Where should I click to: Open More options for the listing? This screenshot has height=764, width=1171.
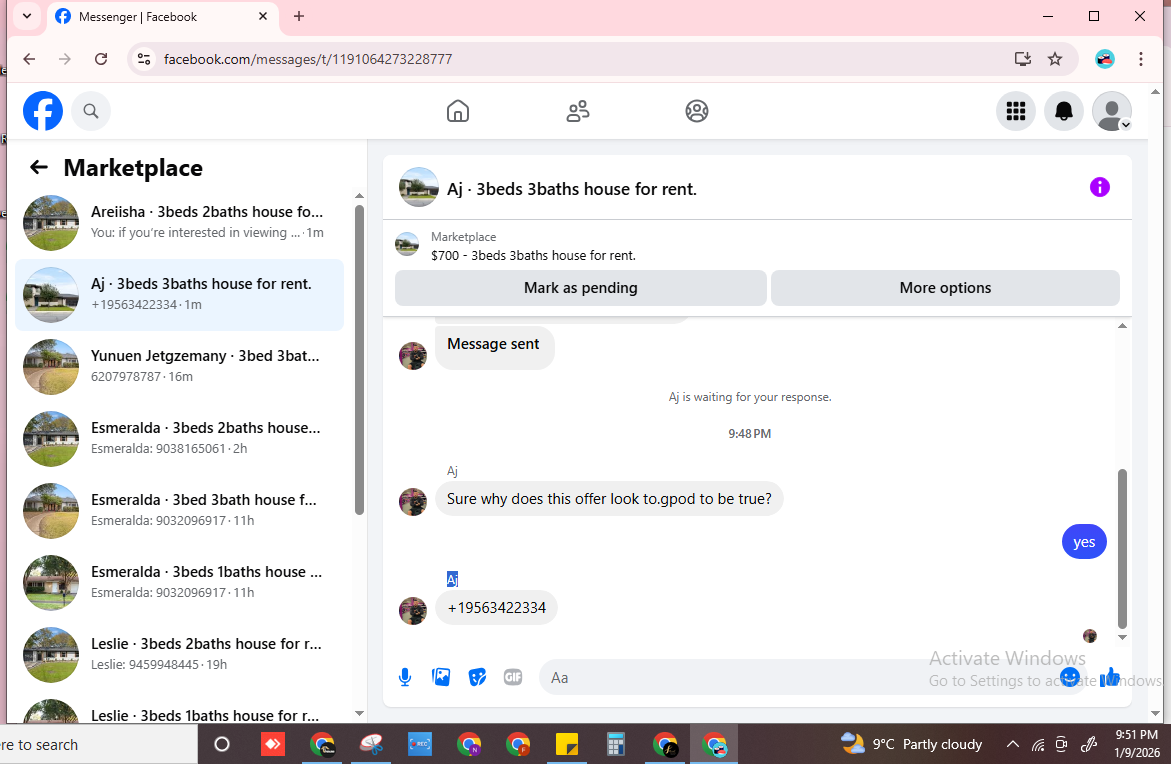tap(945, 288)
